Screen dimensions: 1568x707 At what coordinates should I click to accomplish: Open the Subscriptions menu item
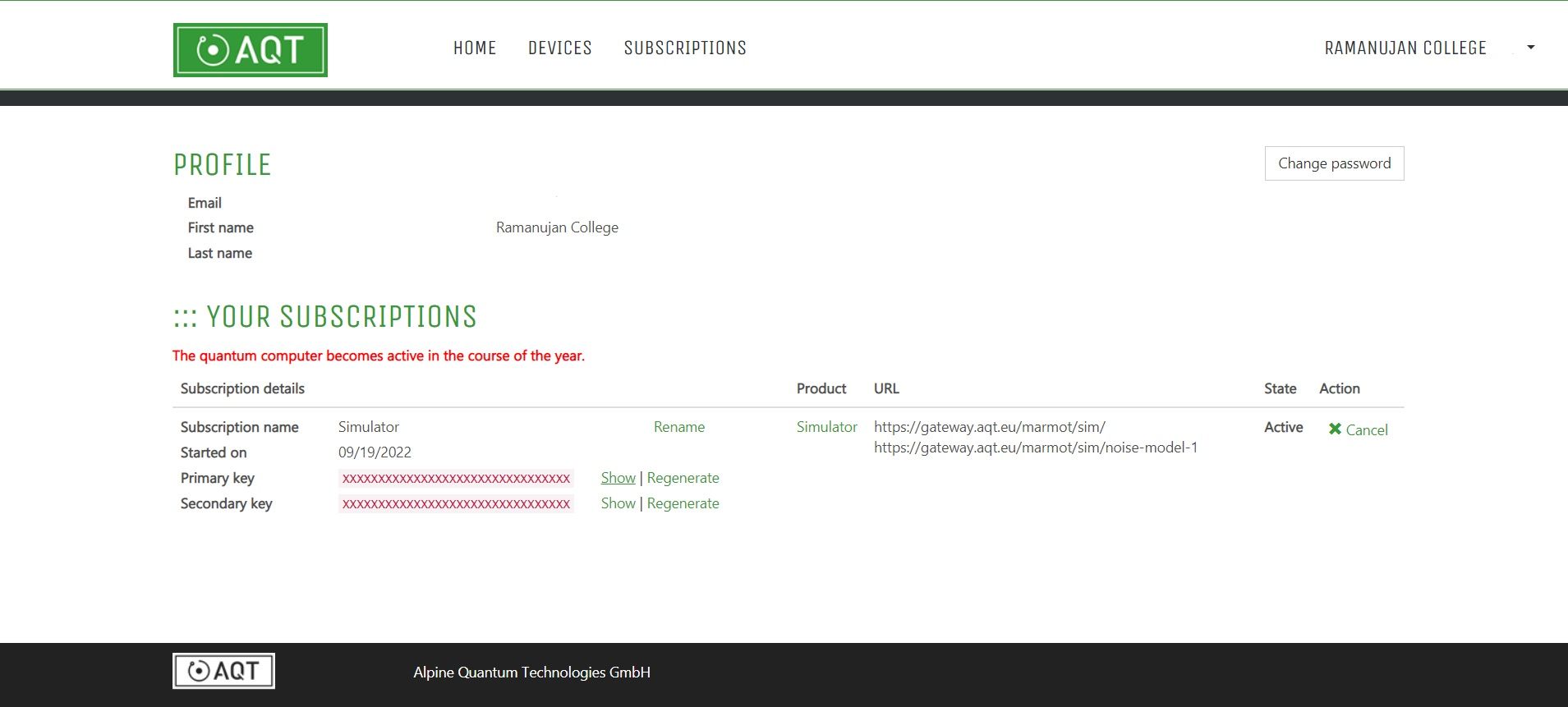[x=685, y=48]
